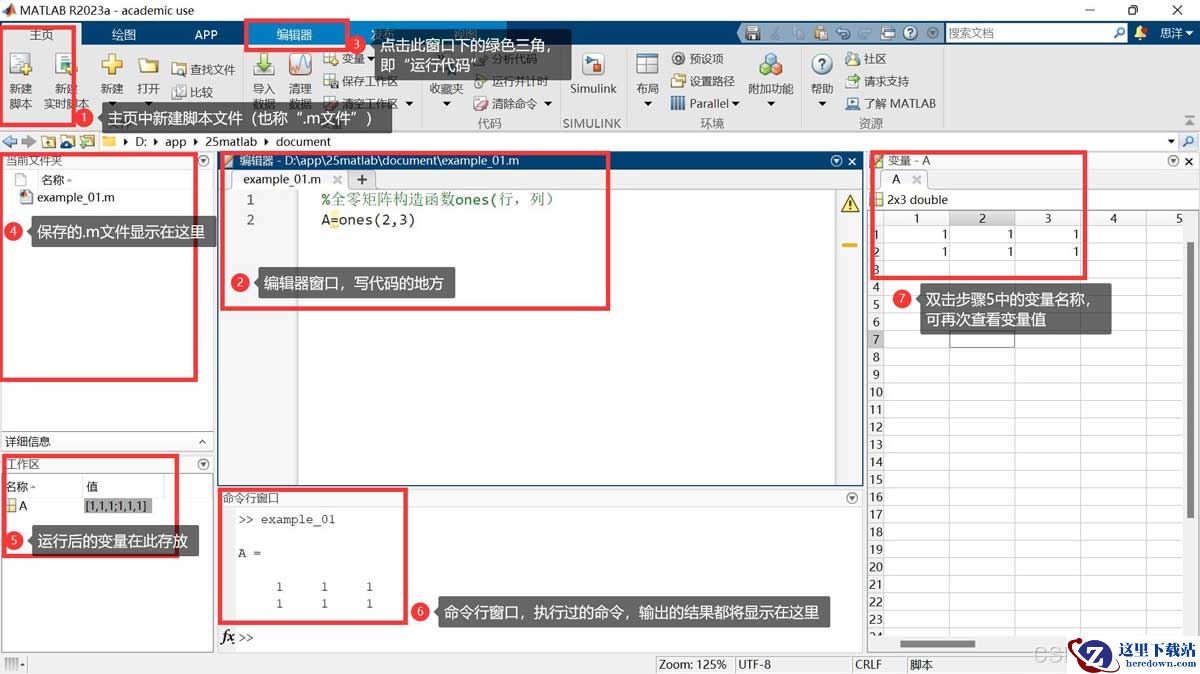The image size is (1200, 674).
Task: Collapse the 详细信息 details panel
Action: click(202, 441)
